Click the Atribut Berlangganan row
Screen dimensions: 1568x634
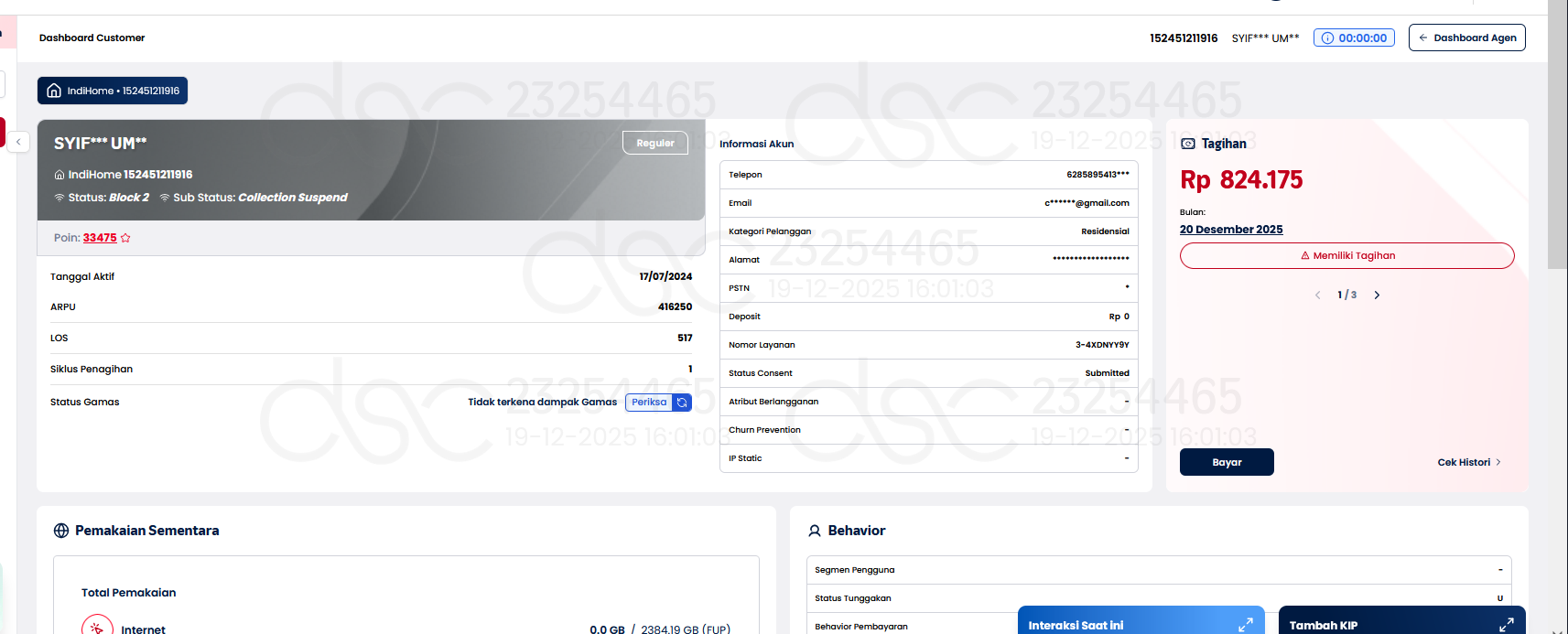pos(929,402)
